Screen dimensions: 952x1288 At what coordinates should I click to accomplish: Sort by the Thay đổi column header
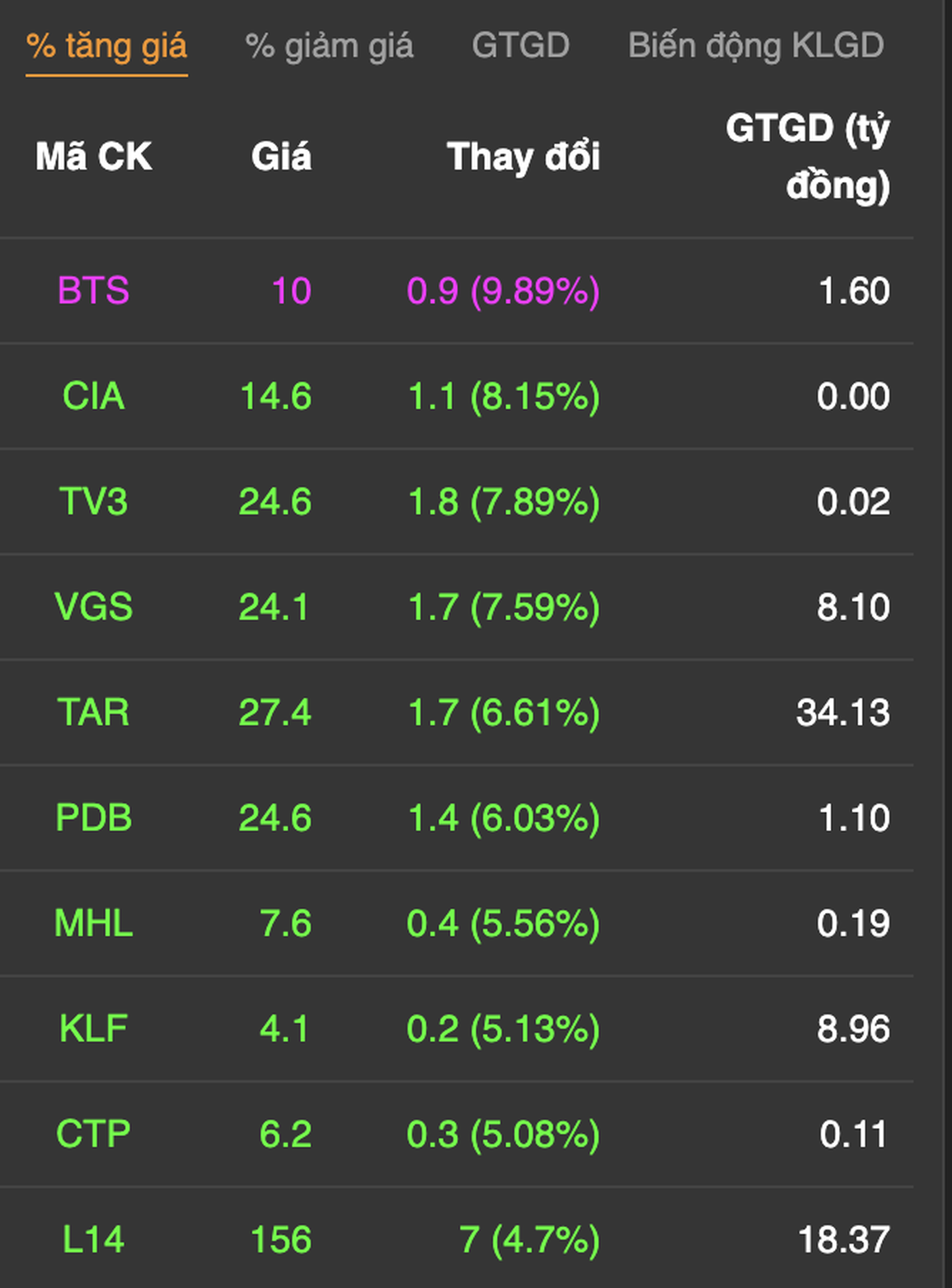pyautogui.click(x=523, y=157)
